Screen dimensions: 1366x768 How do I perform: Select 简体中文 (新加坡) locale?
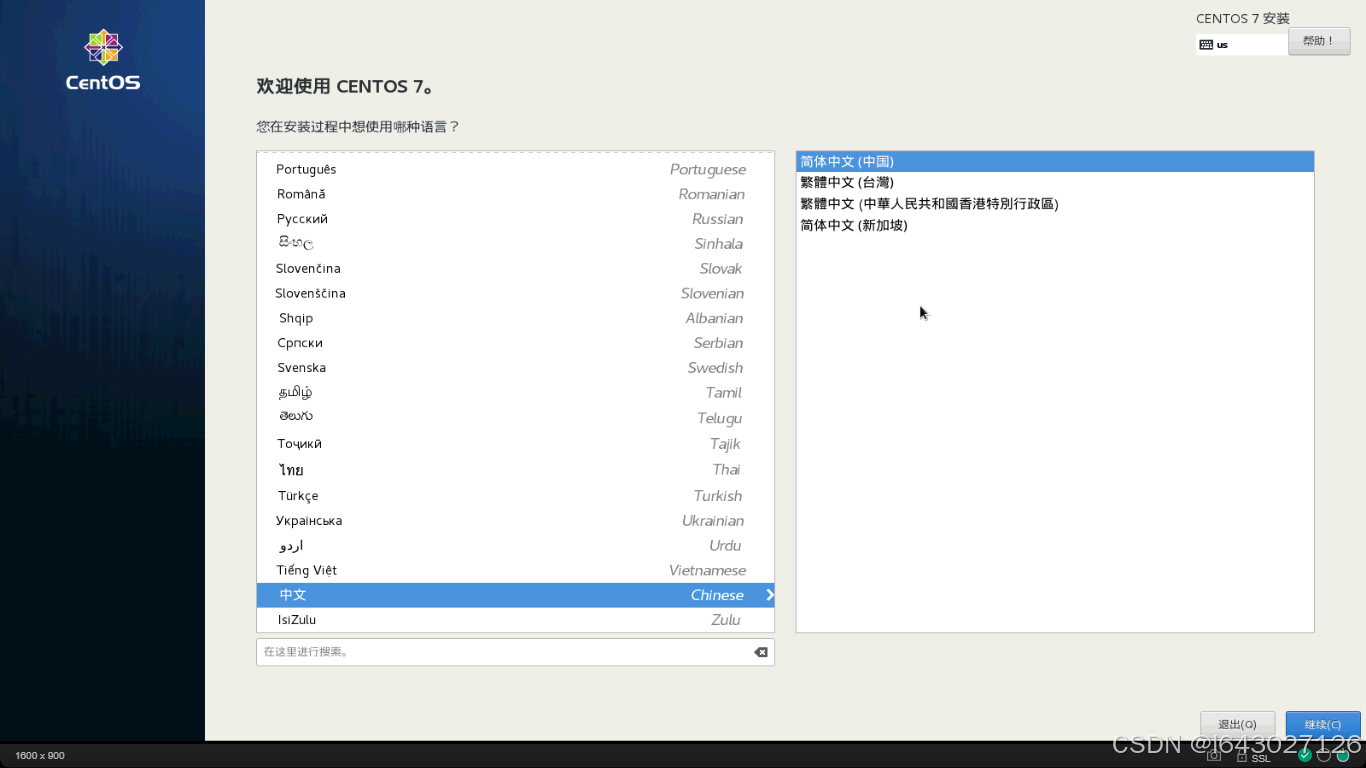click(1055, 226)
